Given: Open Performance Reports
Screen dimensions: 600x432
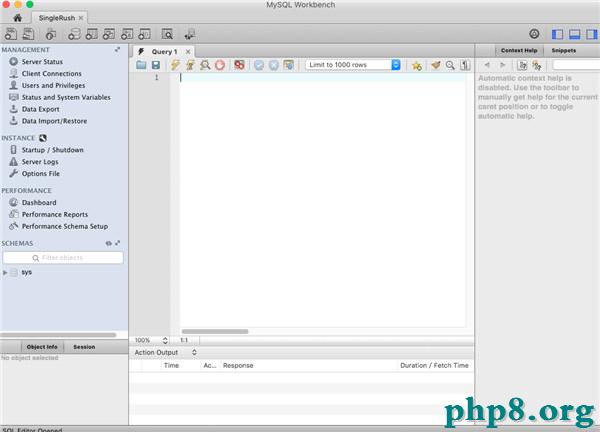Looking at the screenshot, I should pos(55,214).
